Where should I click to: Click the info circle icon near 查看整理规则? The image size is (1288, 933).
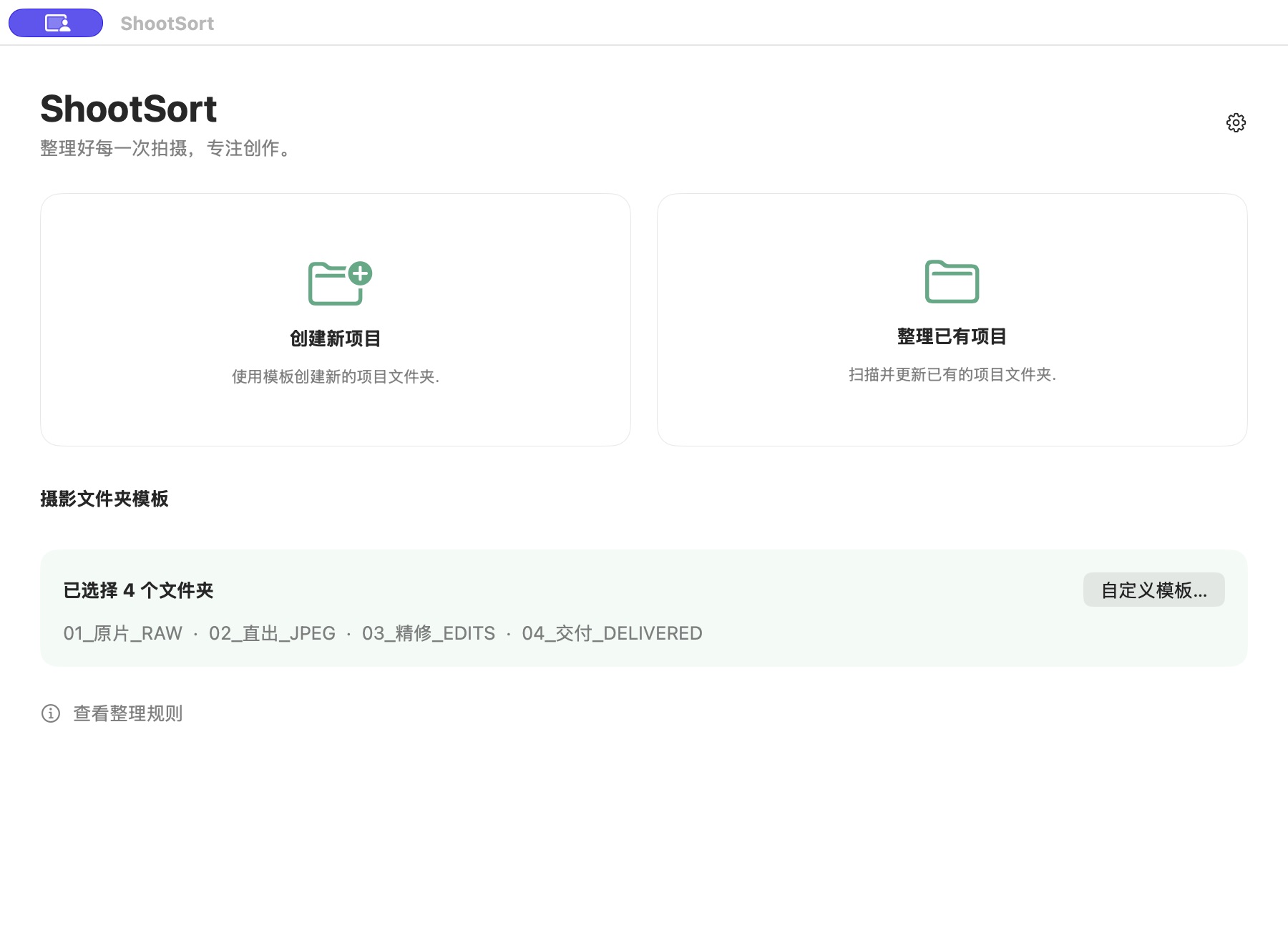tap(51, 713)
